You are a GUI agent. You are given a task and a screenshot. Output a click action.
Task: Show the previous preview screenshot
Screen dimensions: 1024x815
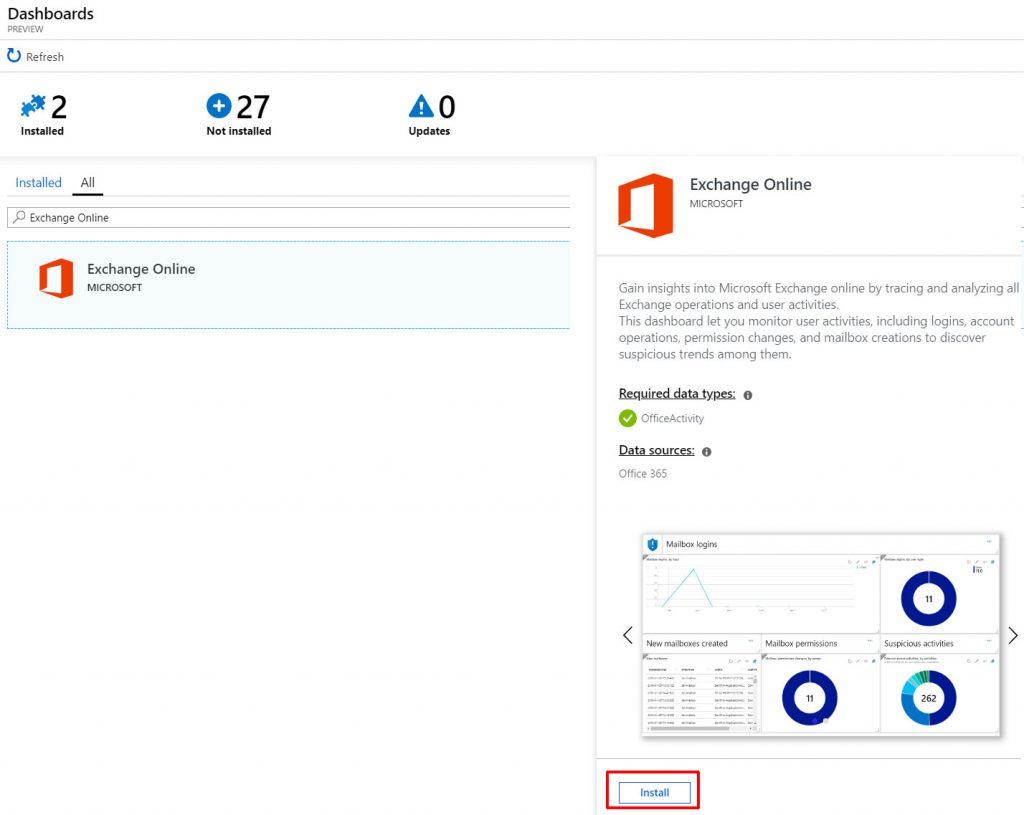pos(628,635)
